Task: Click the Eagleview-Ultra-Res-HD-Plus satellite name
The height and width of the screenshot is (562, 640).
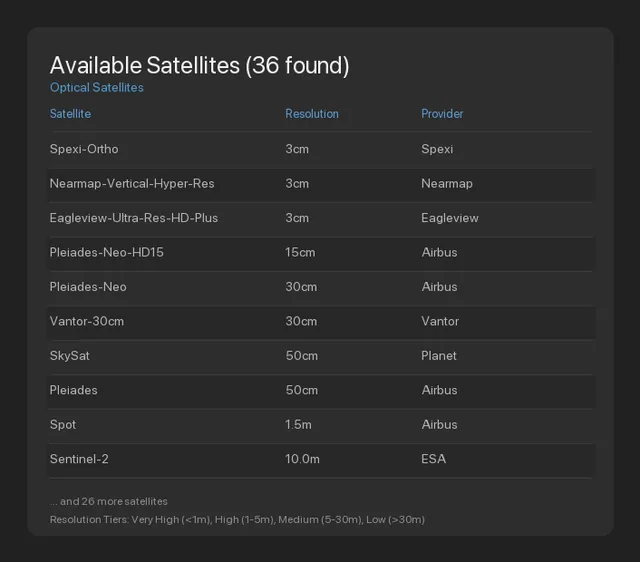Action: coord(134,218)
